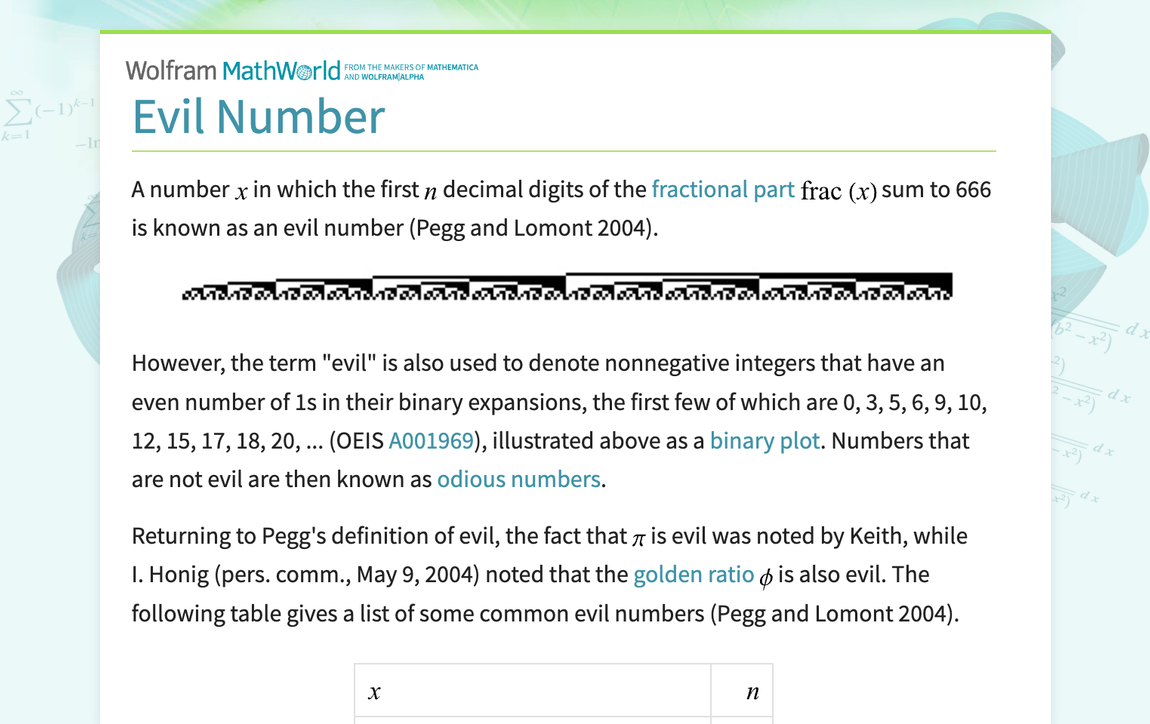This screenshot has height=724, width=1150.
Task: Click the pi symbol in the third paragraph
Action: click(x=638, y=539)
